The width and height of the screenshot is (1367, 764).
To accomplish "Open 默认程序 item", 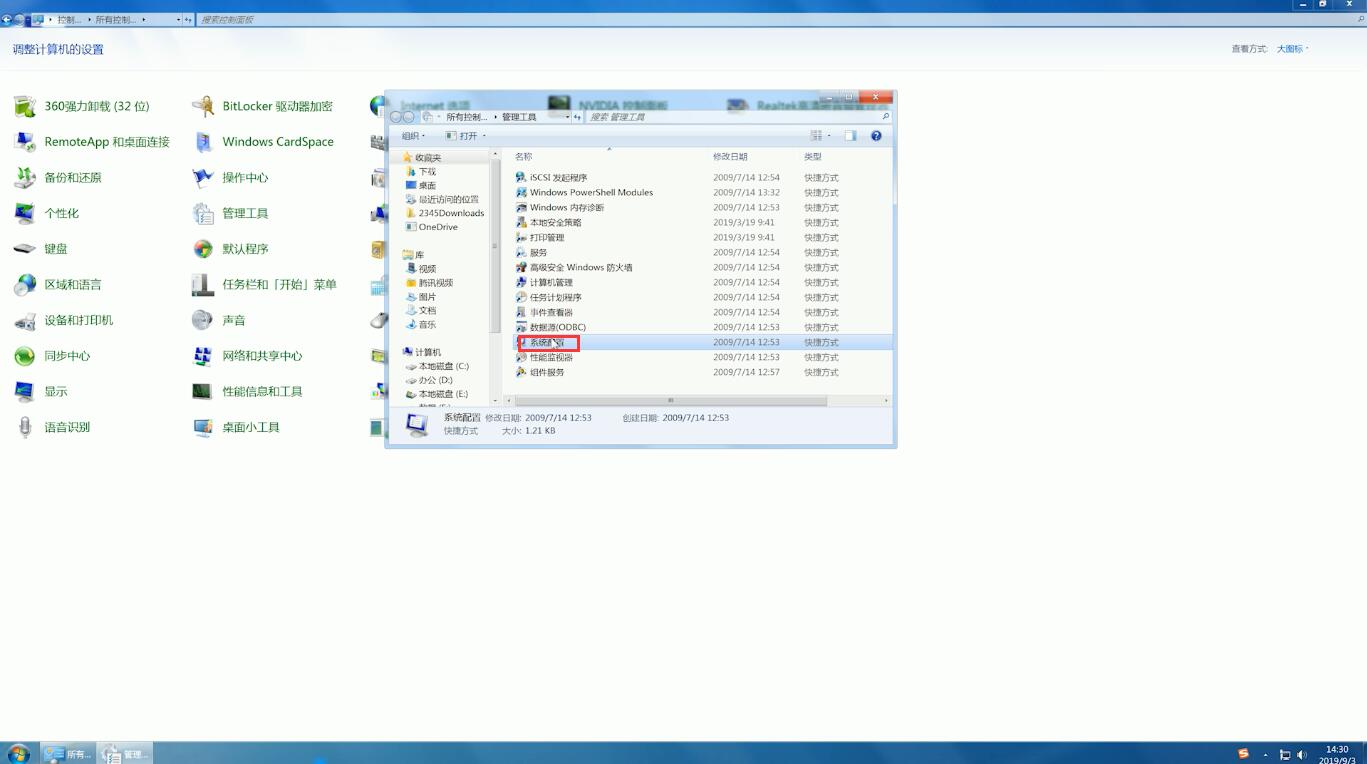I will [230, 249].
